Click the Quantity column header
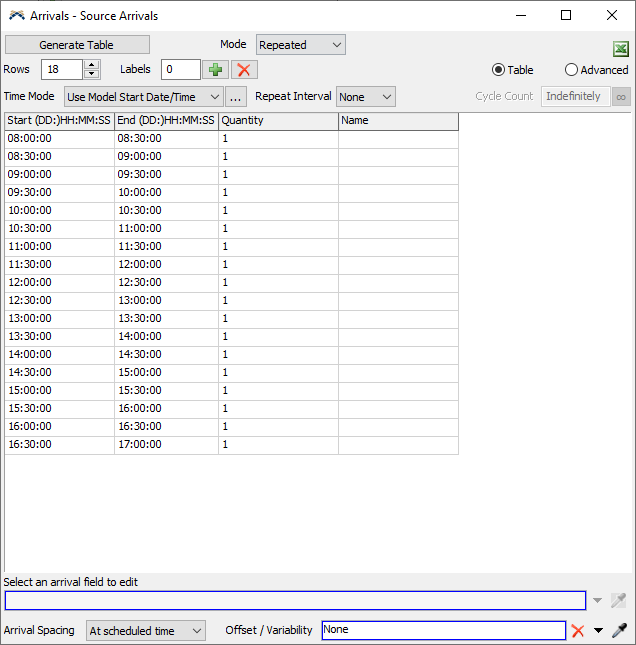 (278, 121)
